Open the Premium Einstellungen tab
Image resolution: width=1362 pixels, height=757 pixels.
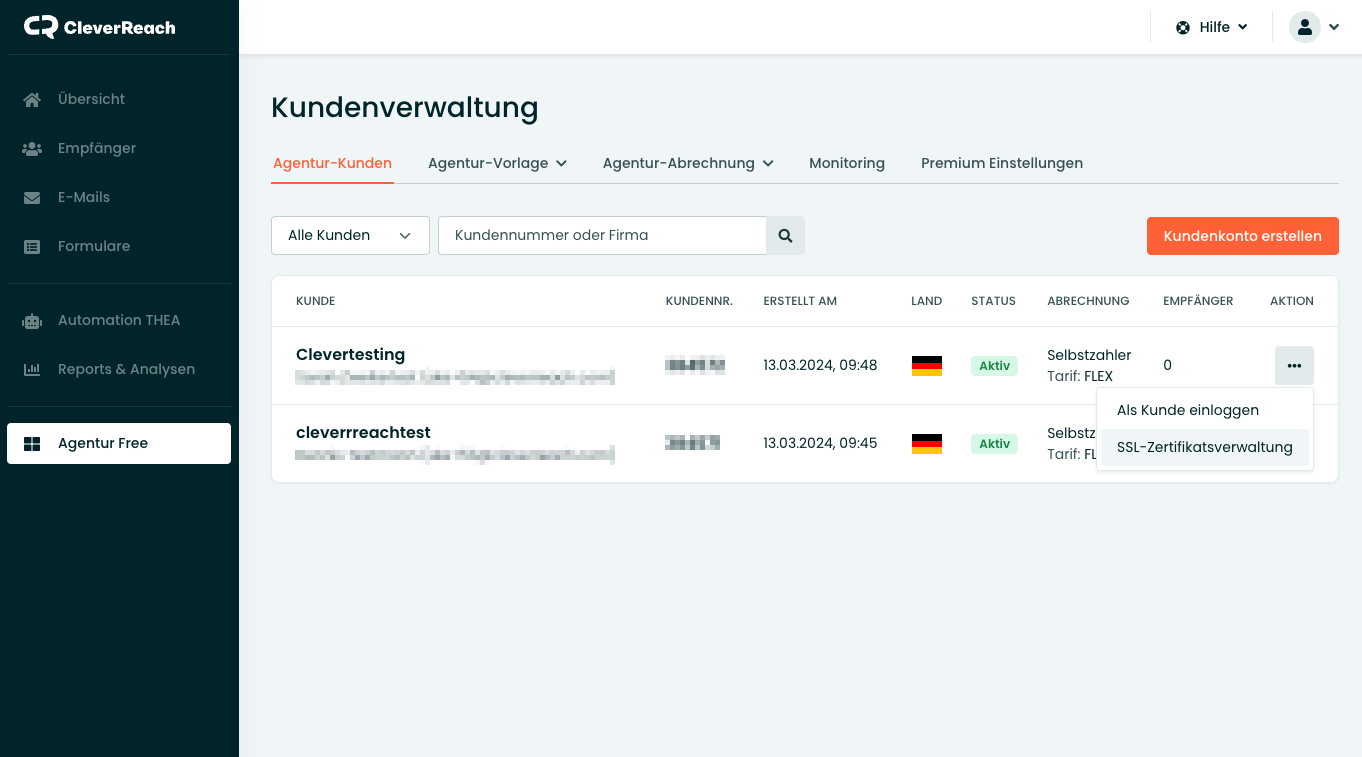click(x=1002, y=163)
